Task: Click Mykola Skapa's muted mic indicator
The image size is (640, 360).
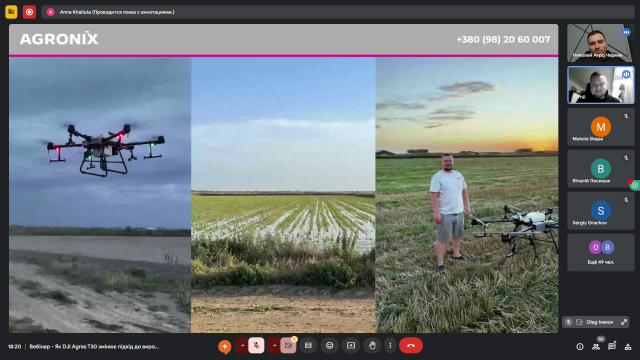Action: tap(626, 116)
